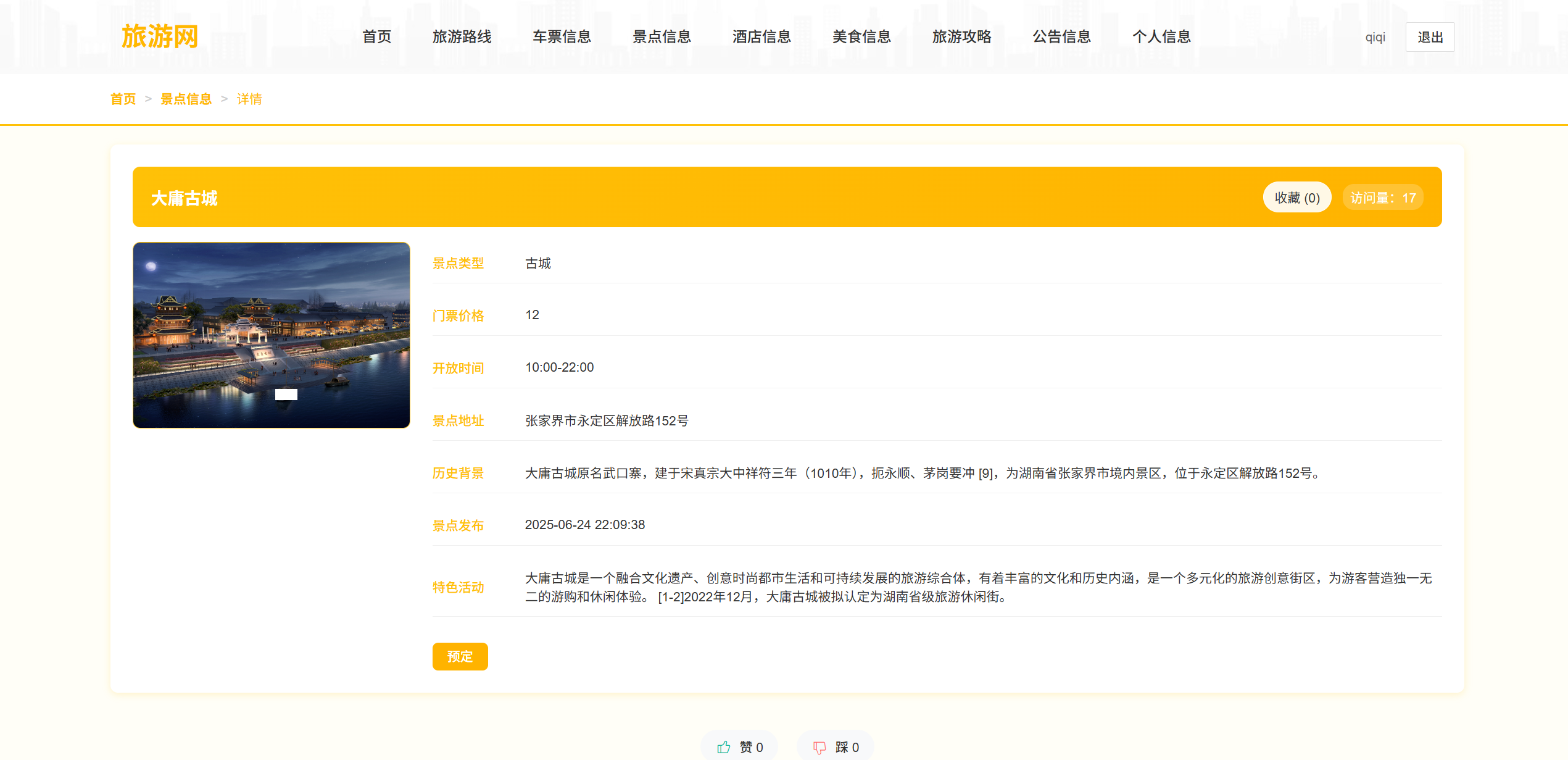Viewport: 1568px width, 760px height.
Task: Click the 收藏 (0) favorite button
Action: coord(1296,198)
